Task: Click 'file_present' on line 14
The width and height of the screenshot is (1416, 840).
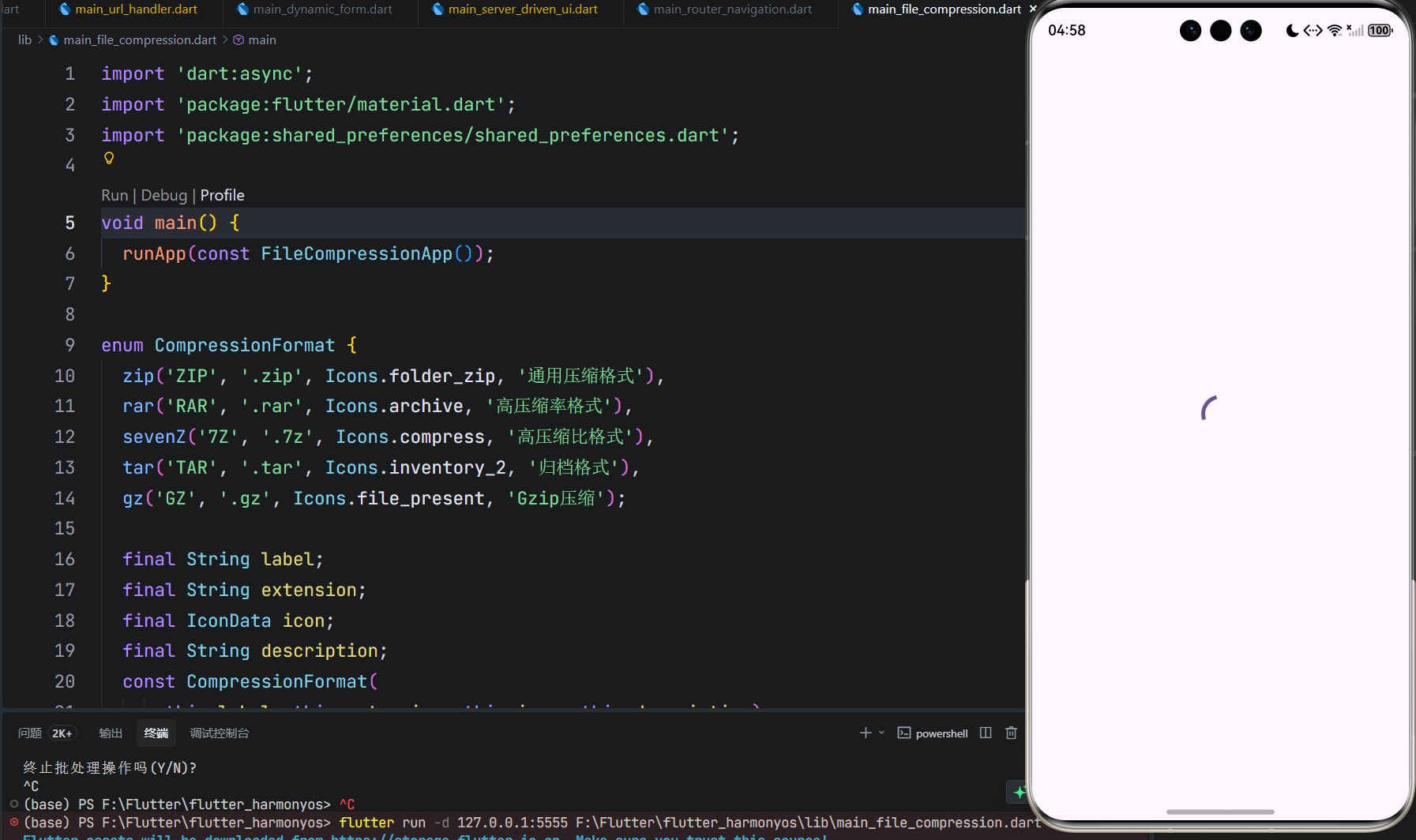Action: pyautogui.click(x=421, y=499)
